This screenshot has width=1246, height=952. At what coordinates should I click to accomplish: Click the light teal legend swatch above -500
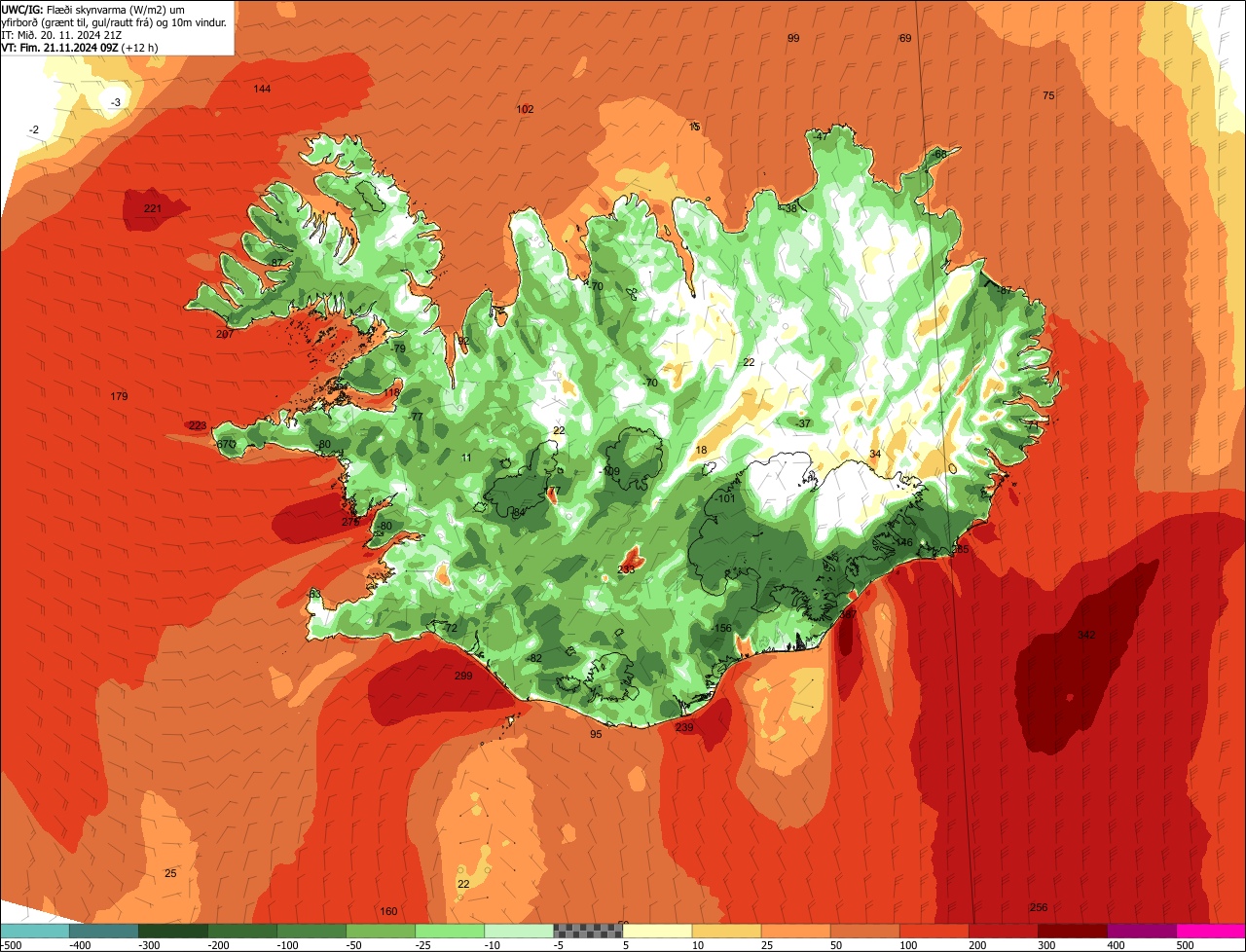click(x=34, y=931)
